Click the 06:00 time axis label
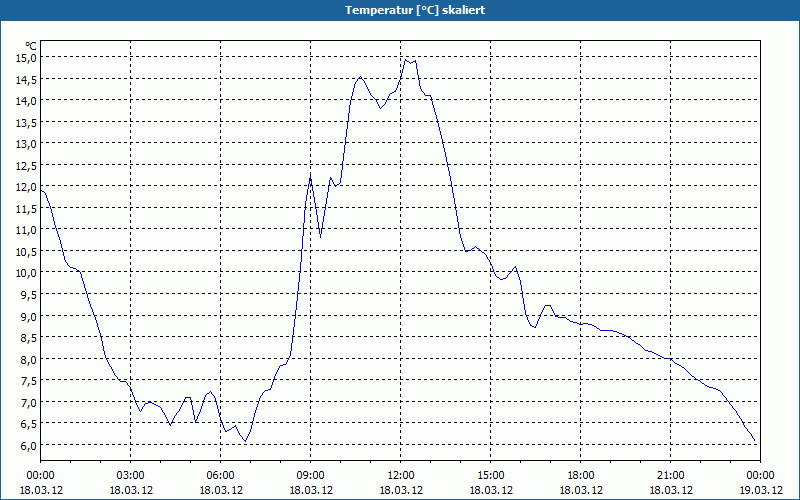The image size is (800, 500). 220,476
